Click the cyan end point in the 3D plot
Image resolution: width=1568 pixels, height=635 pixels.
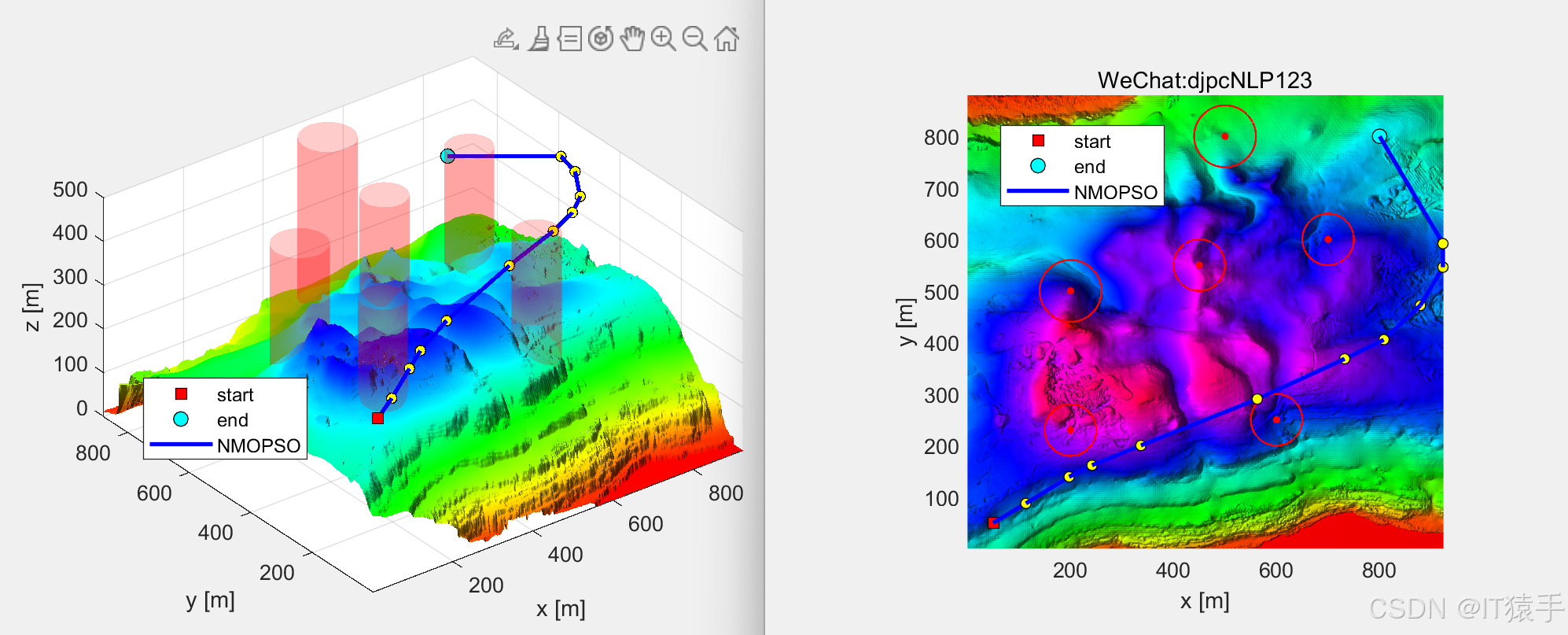pyautogui.click(x=447, y=156)
